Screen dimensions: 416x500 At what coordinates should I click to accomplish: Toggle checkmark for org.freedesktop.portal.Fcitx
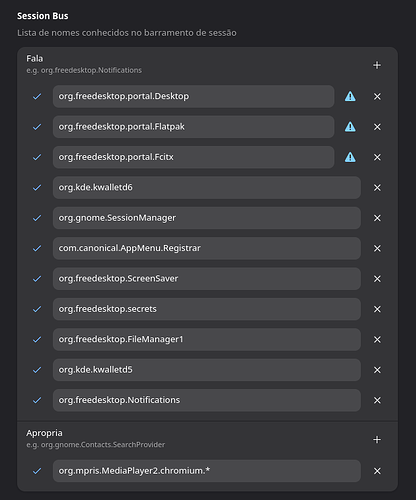(x=37, y=157)
